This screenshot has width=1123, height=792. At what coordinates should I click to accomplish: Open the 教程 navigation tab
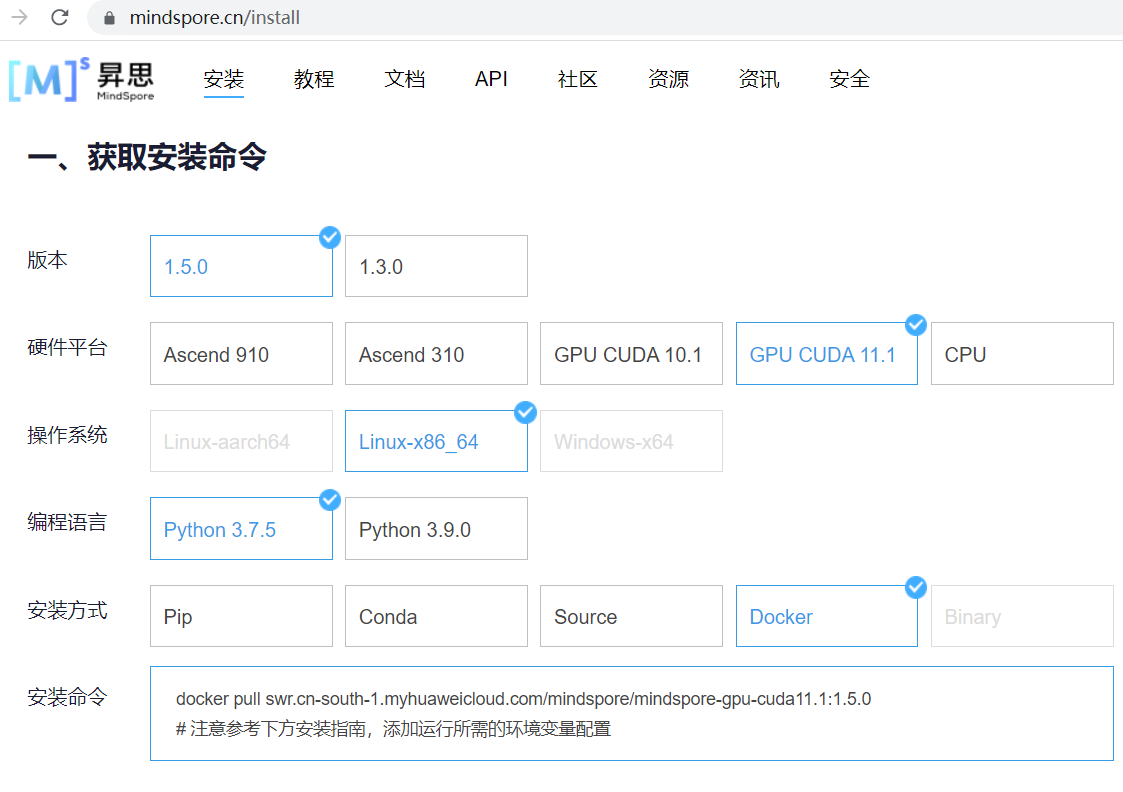coord(314,79)
